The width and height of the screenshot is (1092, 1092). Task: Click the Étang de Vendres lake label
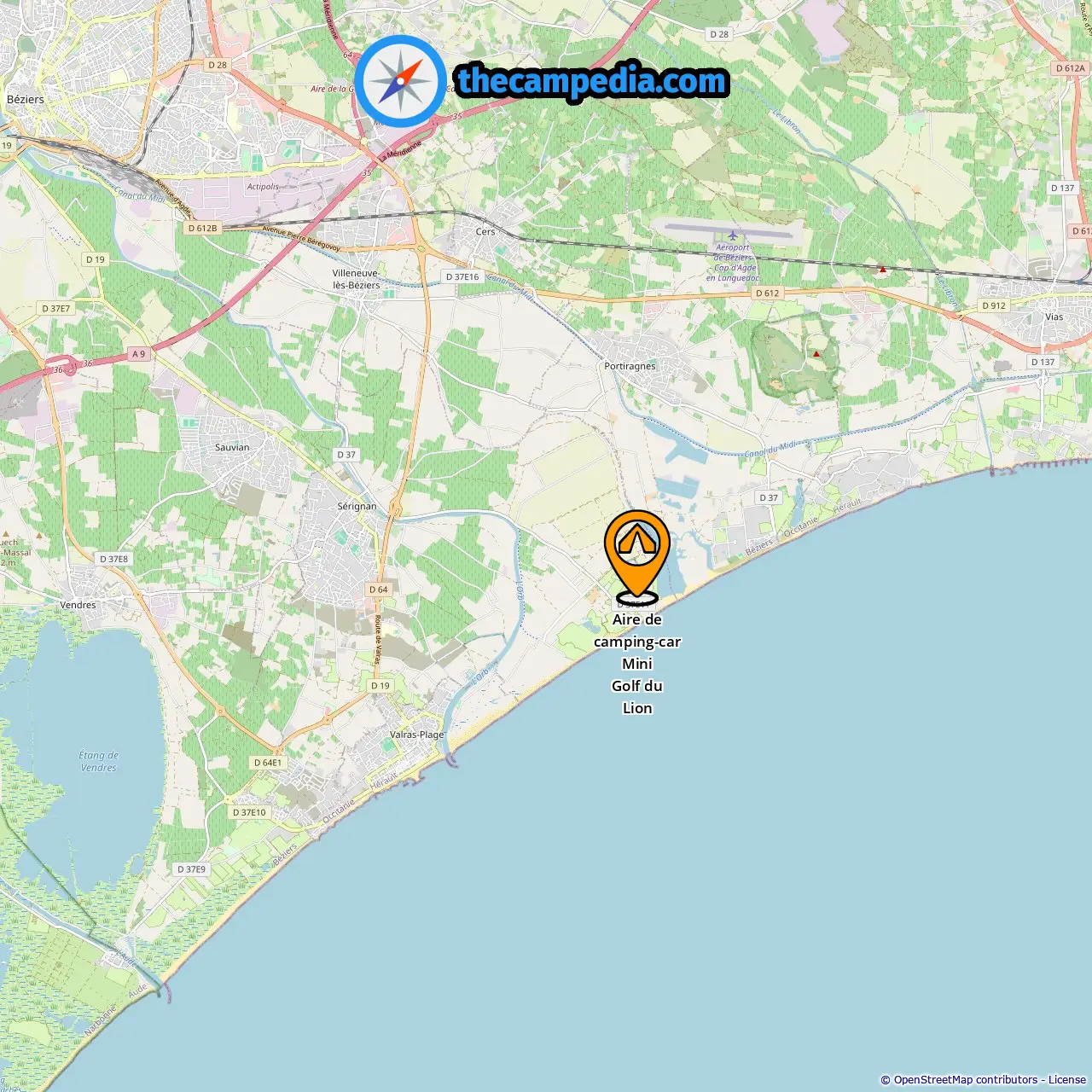click(99, 761)
